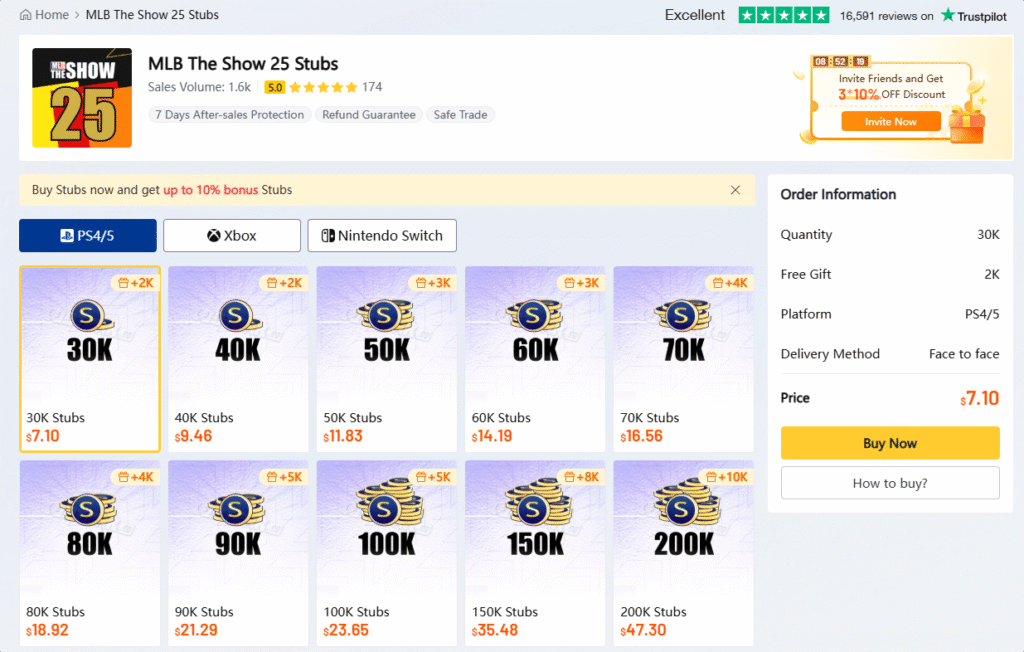Click the +8K bonus badge on 150K card
Viewport: 1024px width, 652px height.
click(x=581, y=477)
